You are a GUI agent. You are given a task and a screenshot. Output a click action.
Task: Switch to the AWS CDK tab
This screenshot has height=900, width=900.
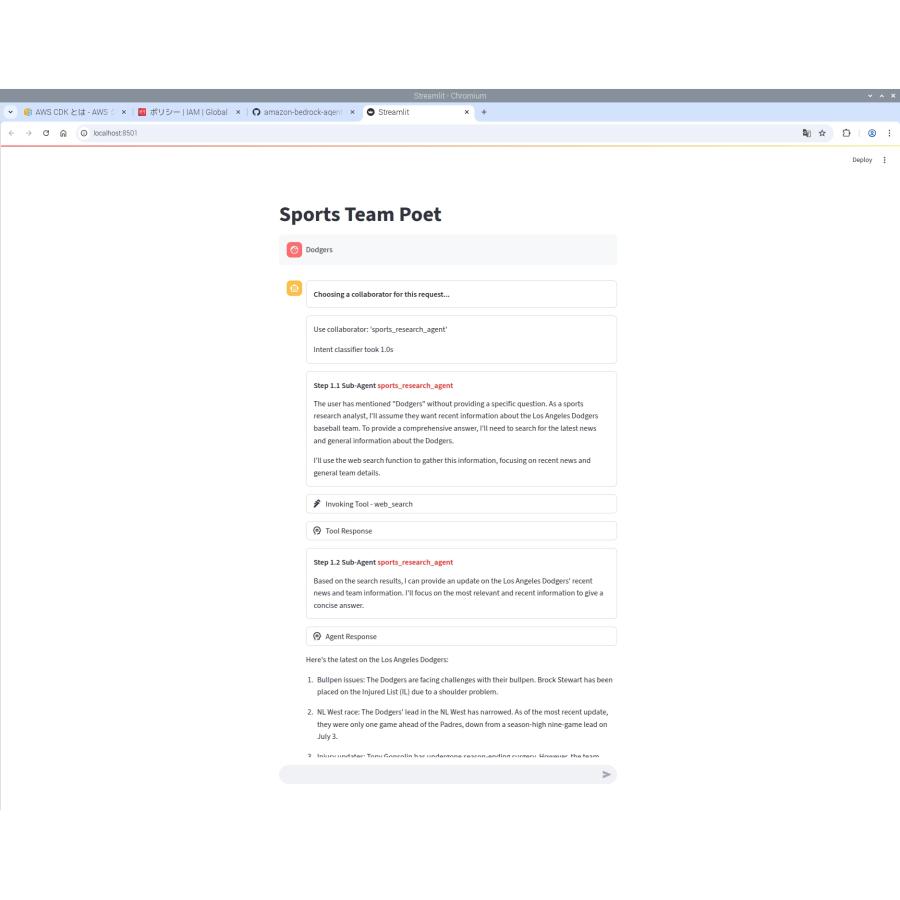pyautogui.click(x=70, y=112)
